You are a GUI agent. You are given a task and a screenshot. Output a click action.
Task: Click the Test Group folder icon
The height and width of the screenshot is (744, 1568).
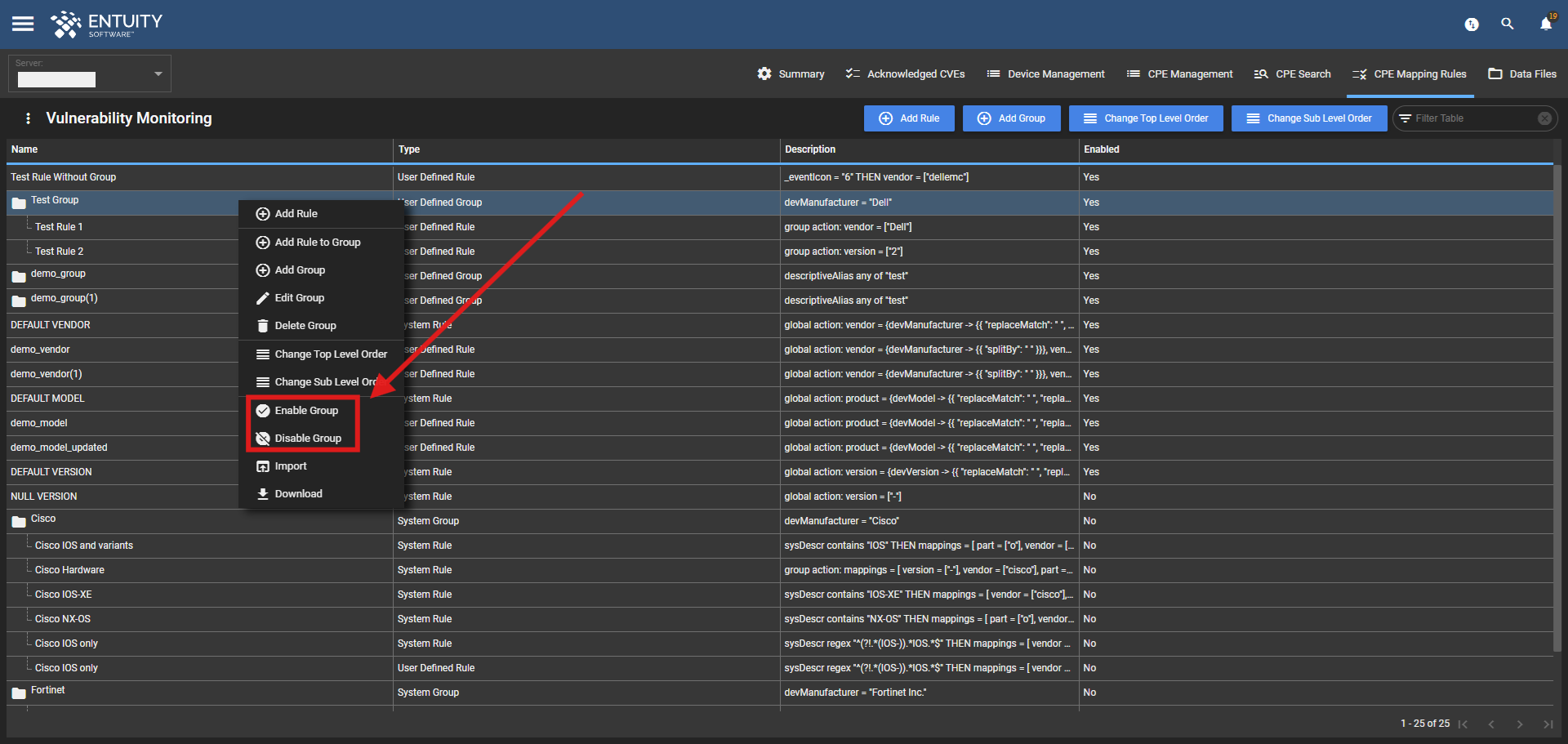point(19,203)
